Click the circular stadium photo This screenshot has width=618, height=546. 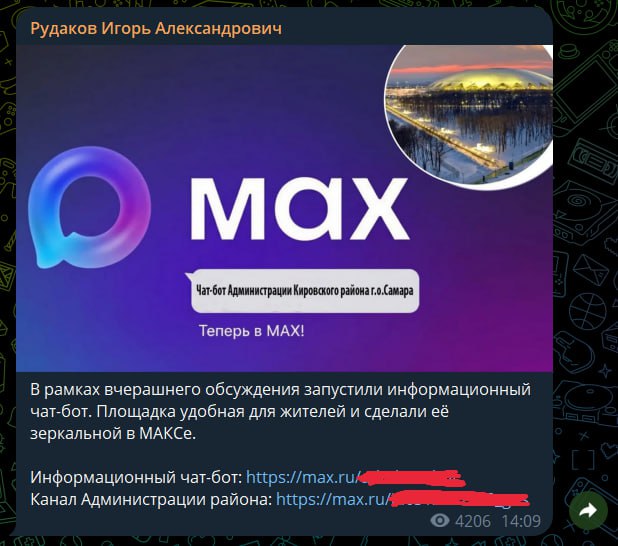[469, 114]
